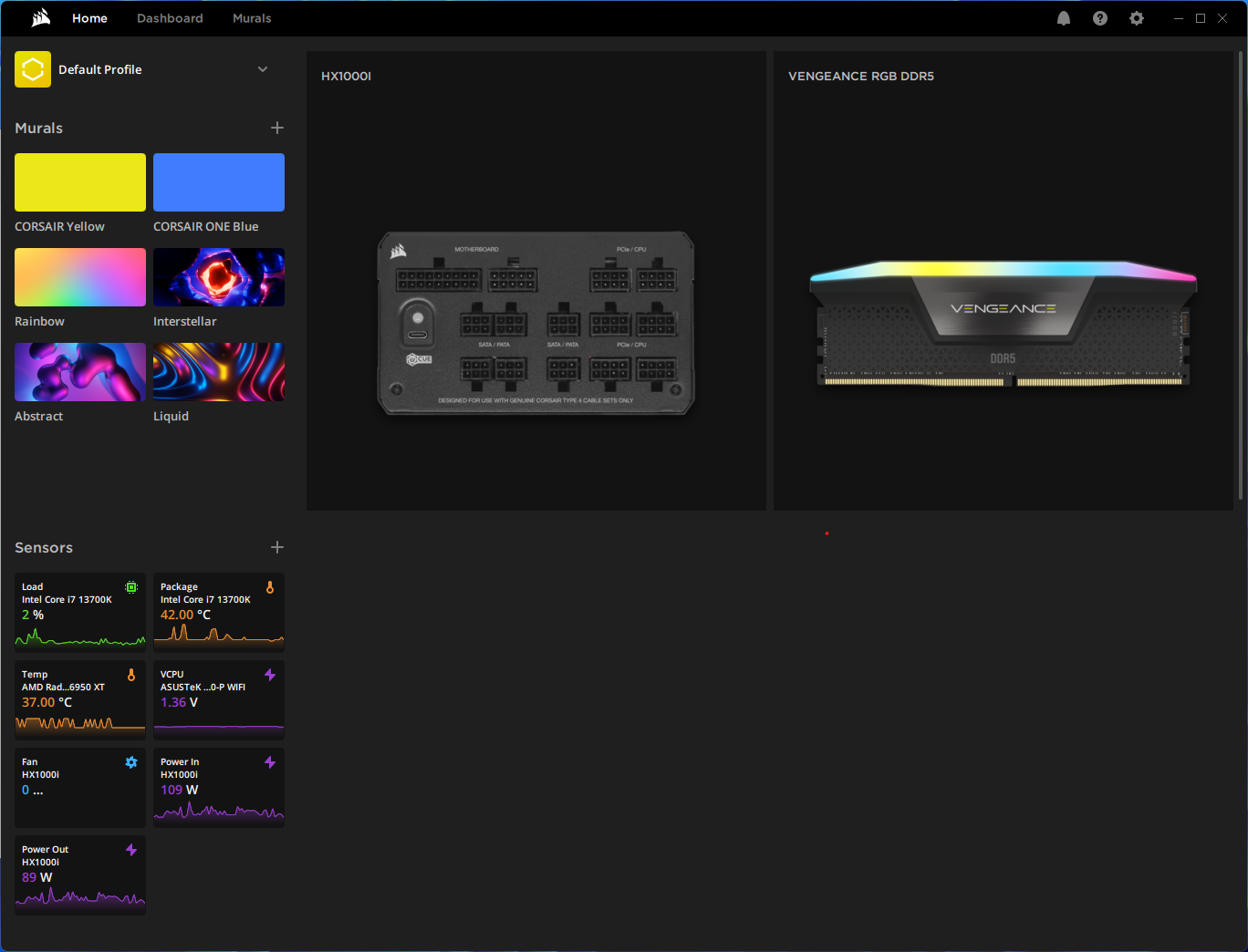
Task: Add a new sensor with plus icon
Action: click(277, 547)
